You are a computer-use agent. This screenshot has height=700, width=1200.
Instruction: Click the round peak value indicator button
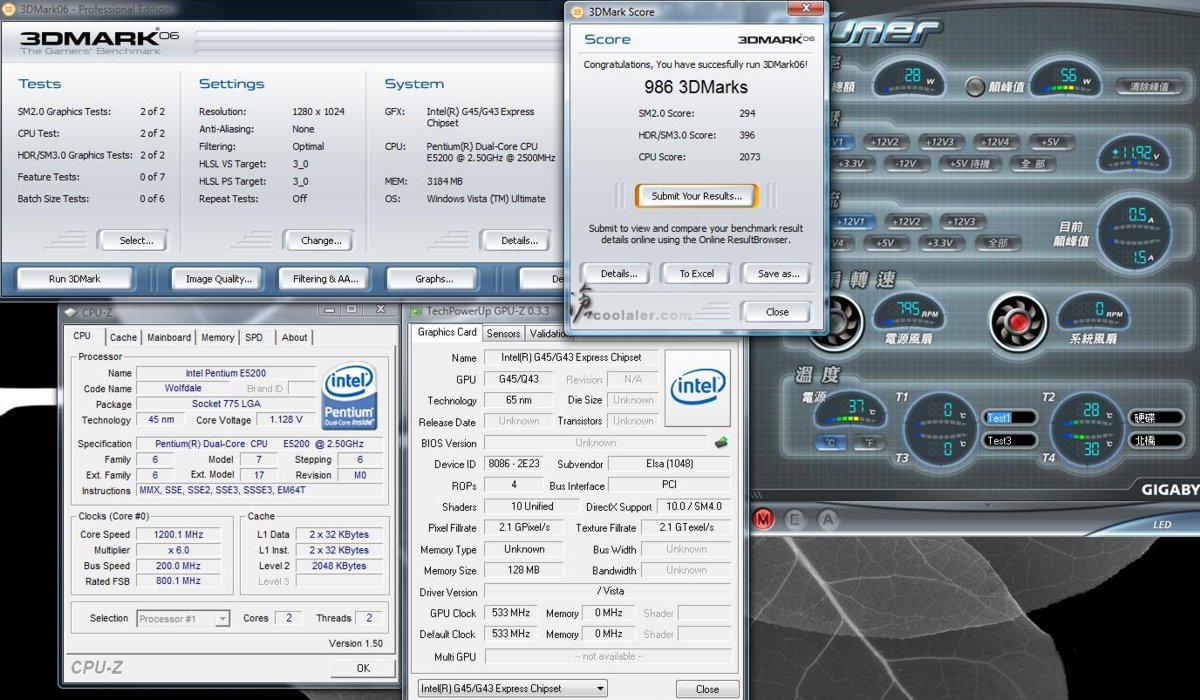pyautogui.click(x=975, y=86)
